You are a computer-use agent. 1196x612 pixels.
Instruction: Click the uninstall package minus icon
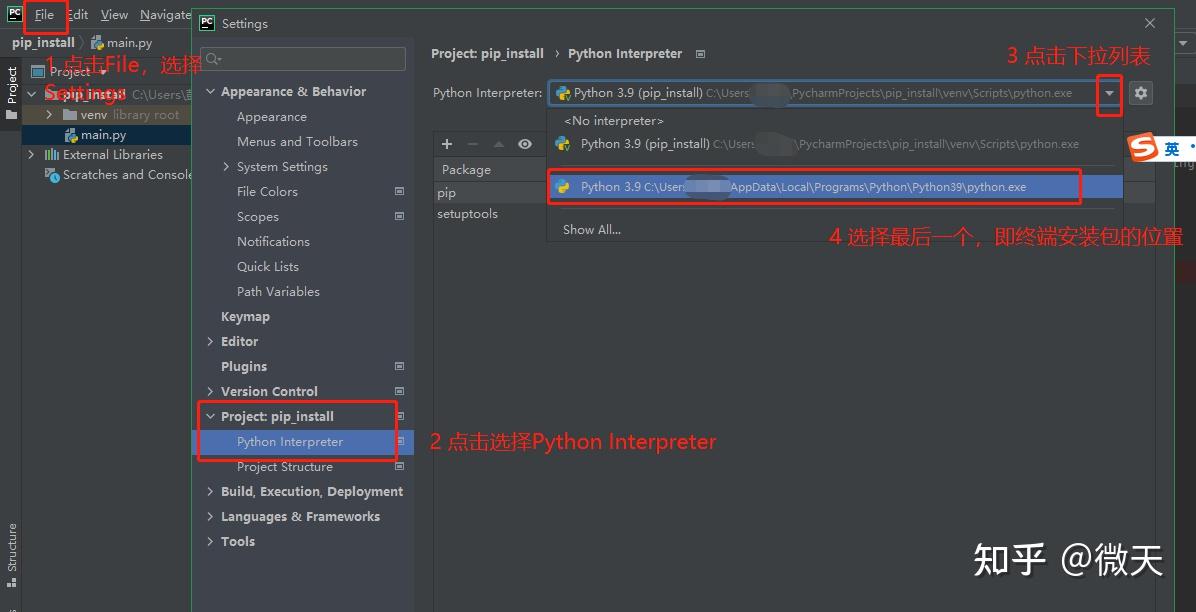point(472,143)
